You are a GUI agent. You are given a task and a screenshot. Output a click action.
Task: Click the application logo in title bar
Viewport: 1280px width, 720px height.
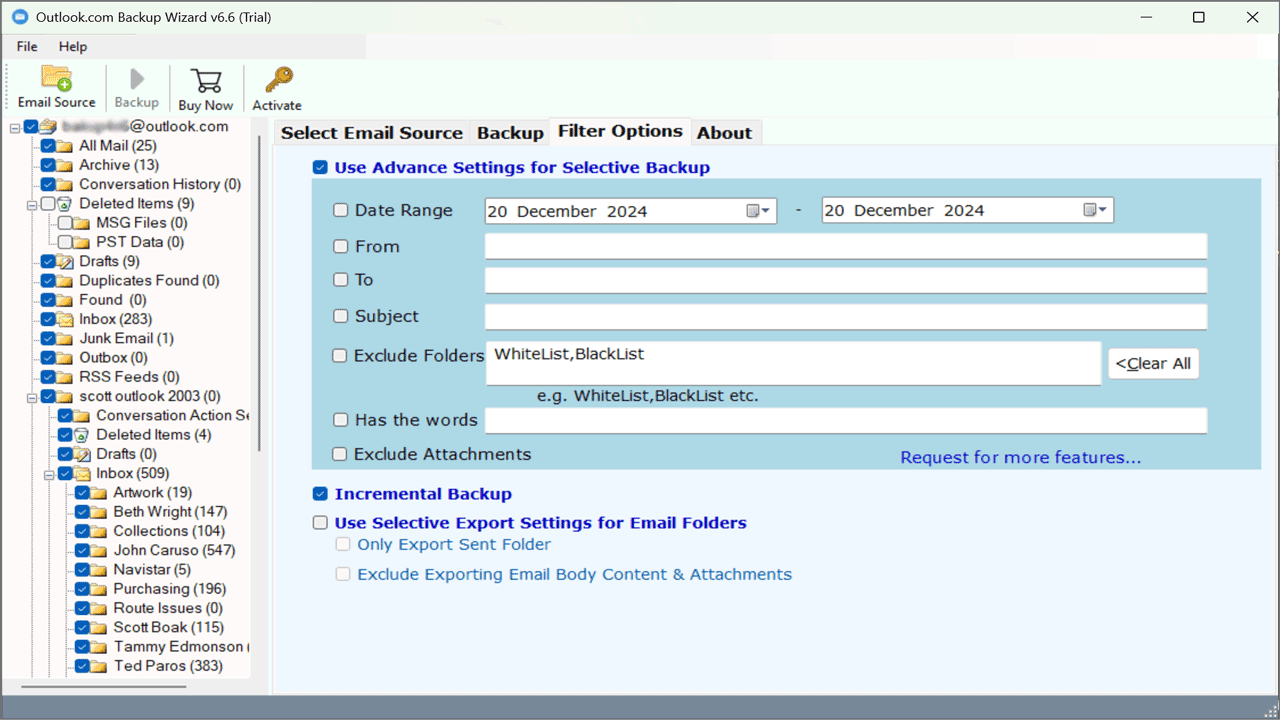click(18, 17)
